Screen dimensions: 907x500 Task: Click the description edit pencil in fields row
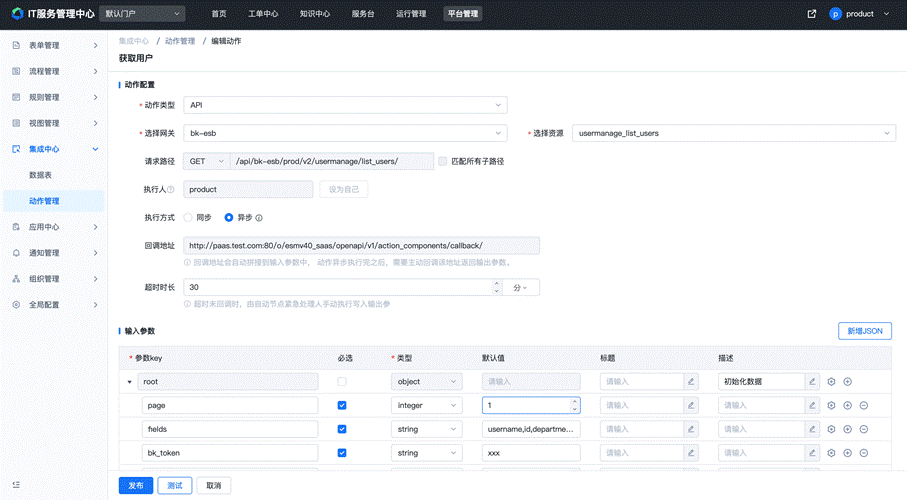click(812, 429)
